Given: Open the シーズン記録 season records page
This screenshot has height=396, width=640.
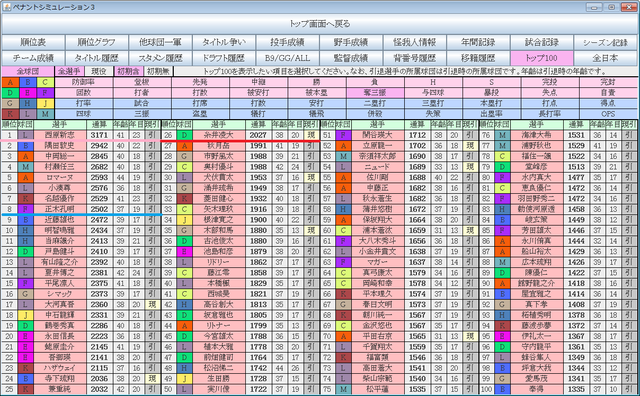Looking at the screenshot, I should click(x=606, y=42).
